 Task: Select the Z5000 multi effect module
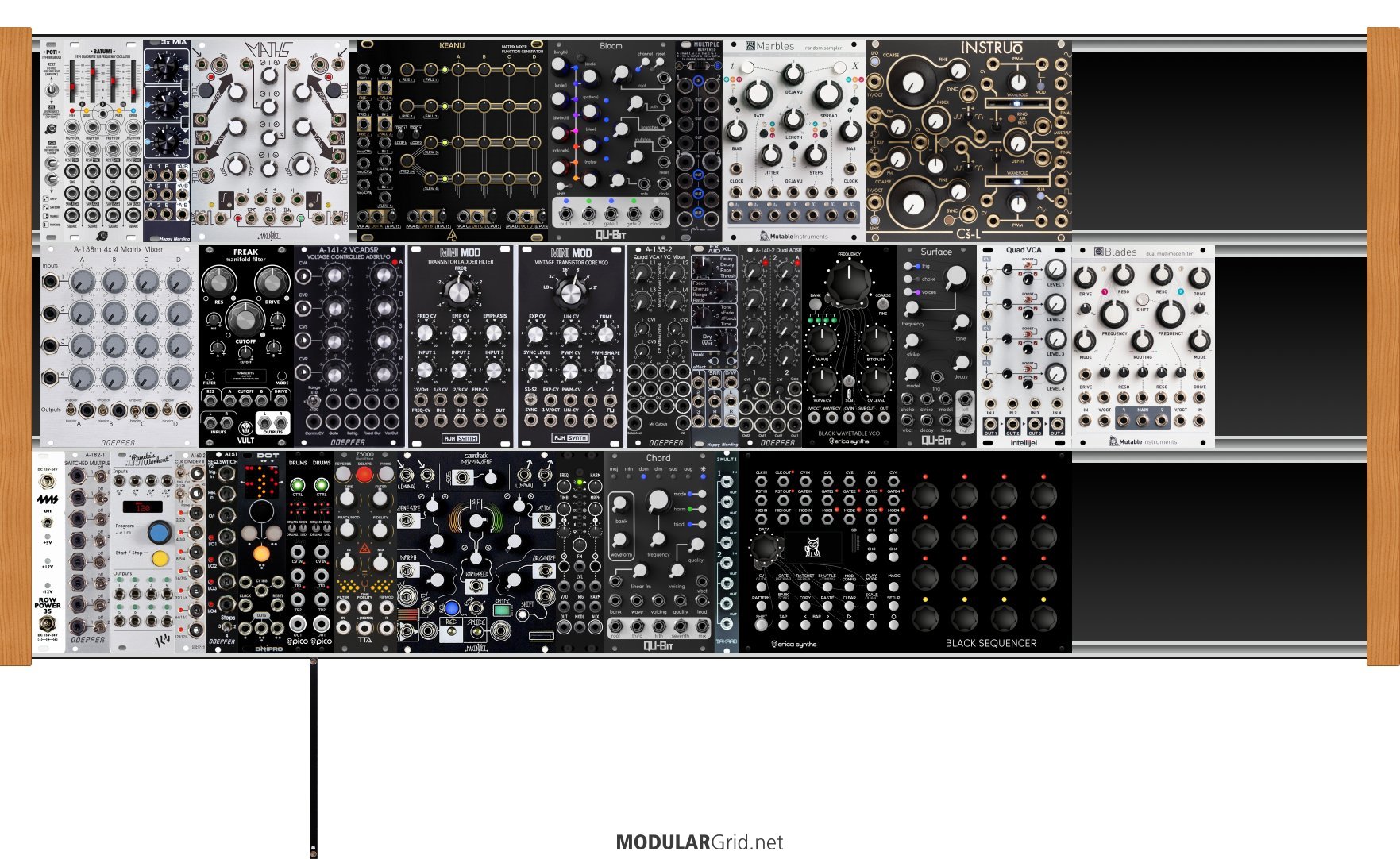pos(365,552)
